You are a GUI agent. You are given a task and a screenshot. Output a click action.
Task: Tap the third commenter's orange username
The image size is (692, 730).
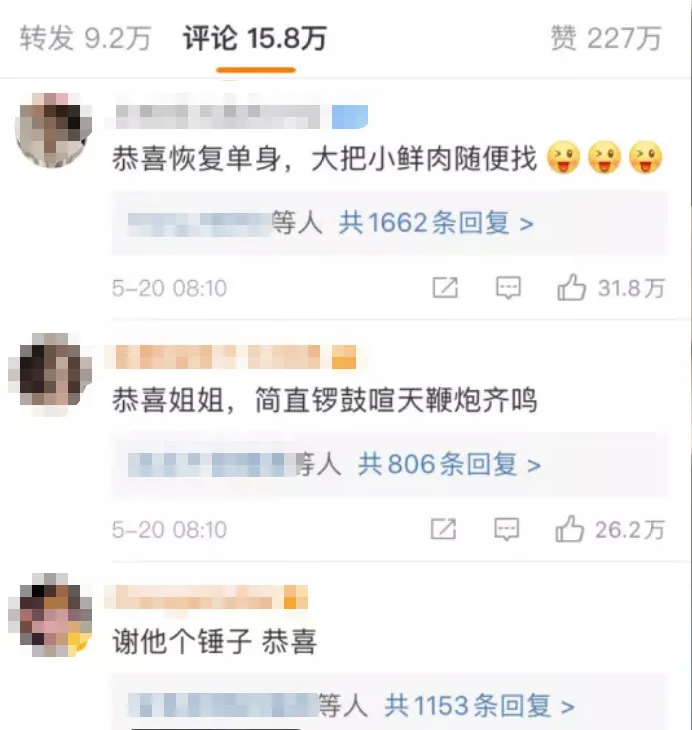click(193, 597)
